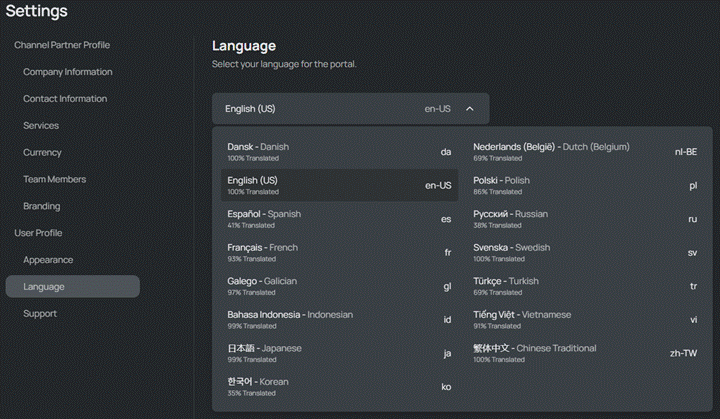Choose Japanese language option
The width and height of the screenshot is (720, 419).
tap(339, 353)
